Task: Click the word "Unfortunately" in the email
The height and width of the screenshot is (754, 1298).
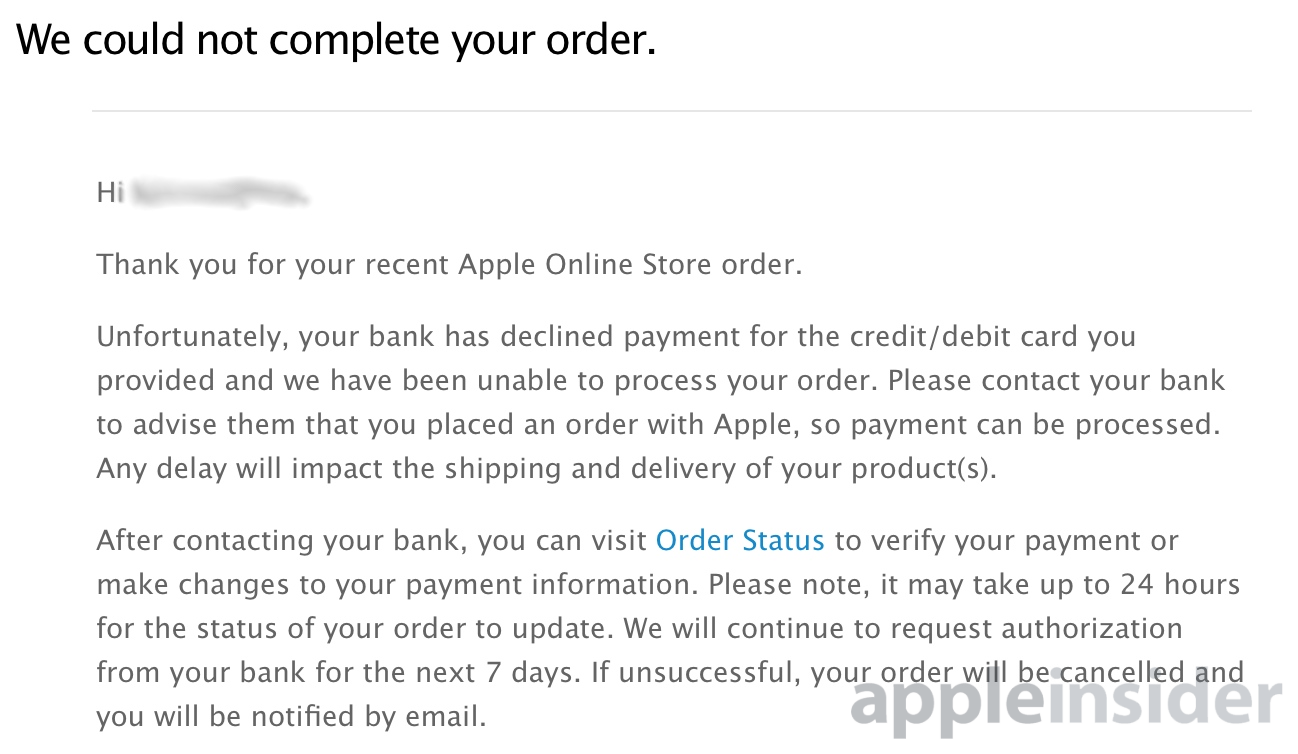Action: 193,337
